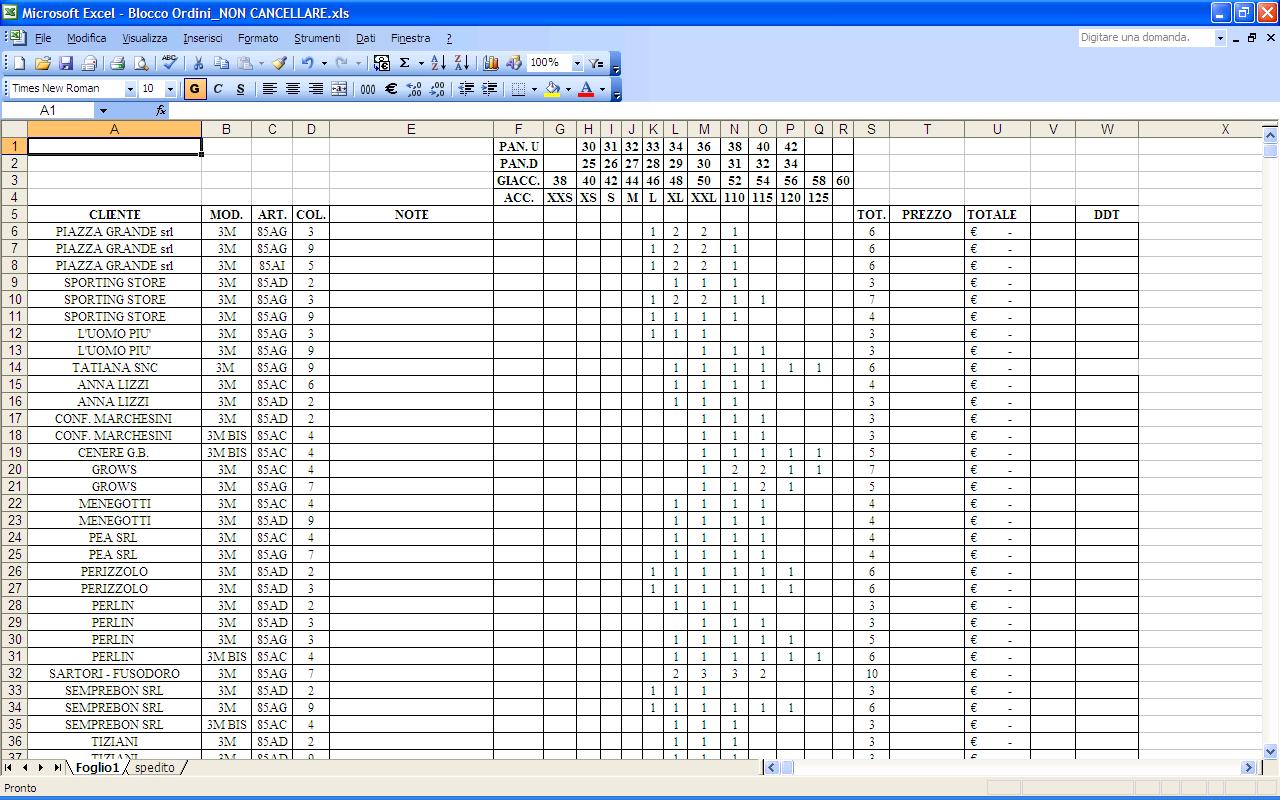Open the File menu
1280x800 pixels.
point(43,38)
